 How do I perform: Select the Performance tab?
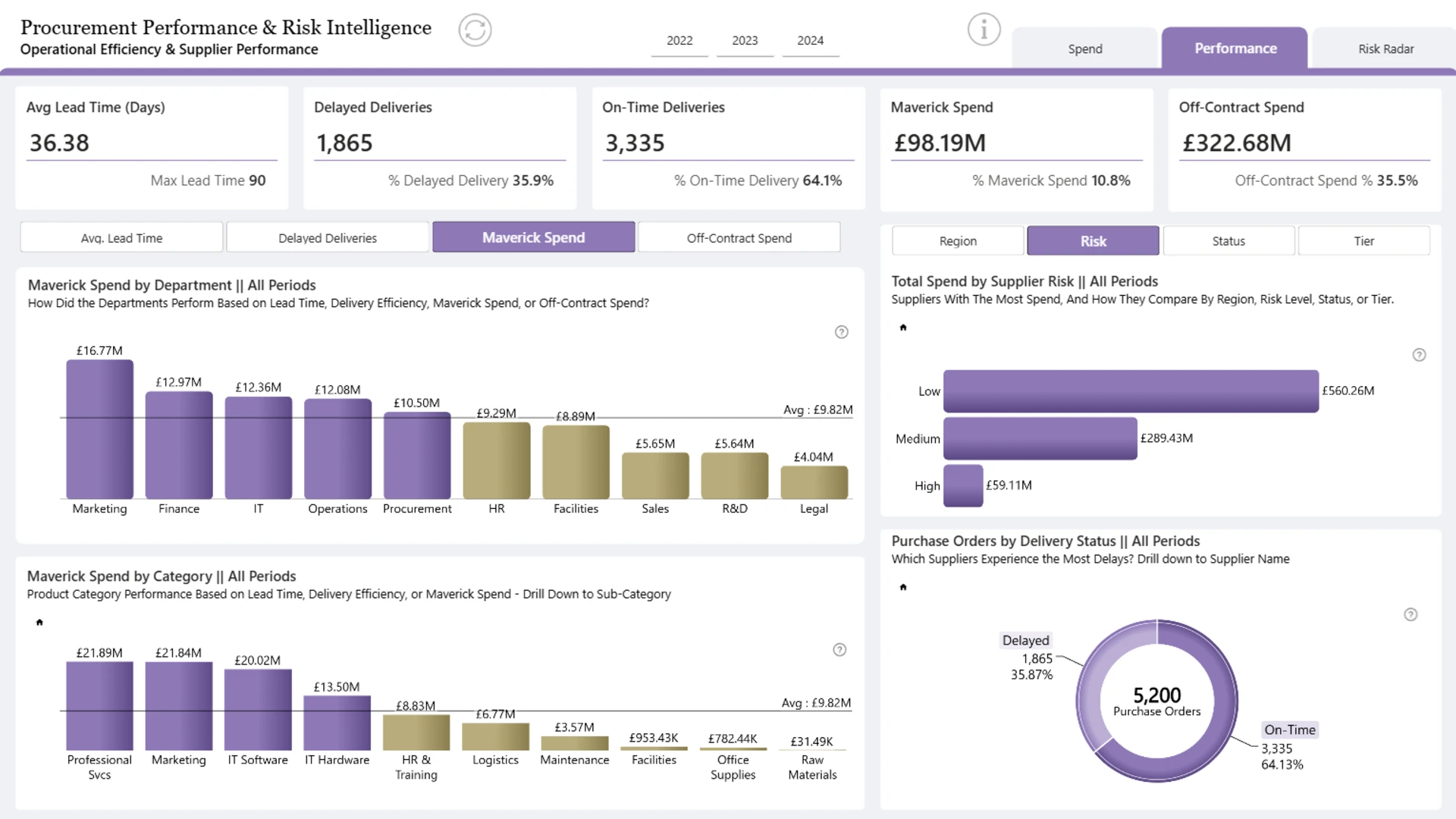[1235, 49]
